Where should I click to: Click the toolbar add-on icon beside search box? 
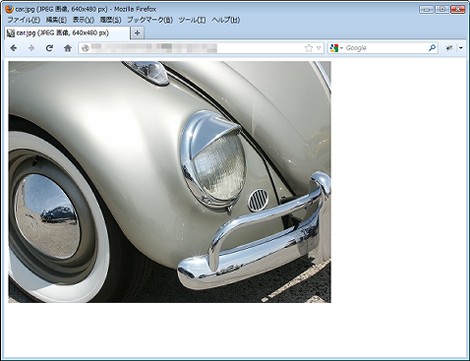point(449,48)
